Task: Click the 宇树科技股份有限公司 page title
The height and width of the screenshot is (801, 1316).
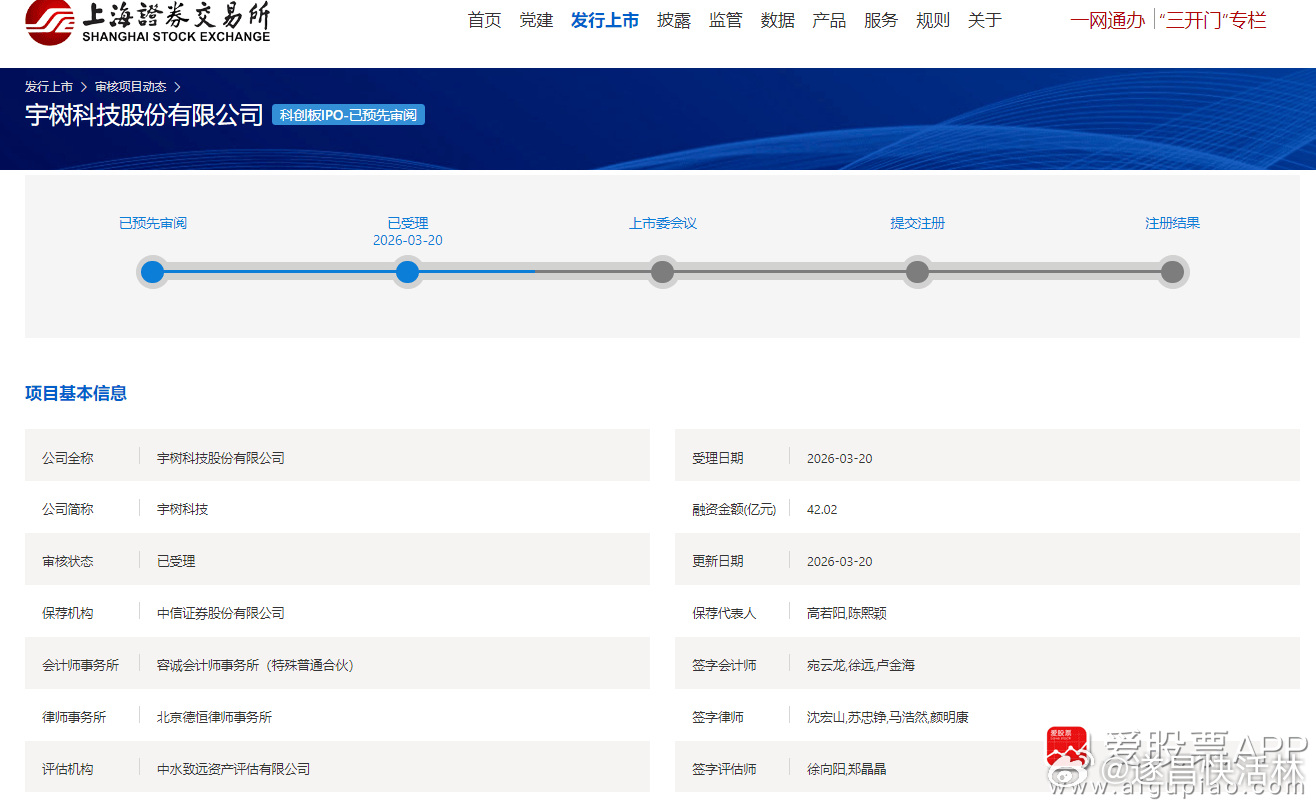Action: pos(144,115)
